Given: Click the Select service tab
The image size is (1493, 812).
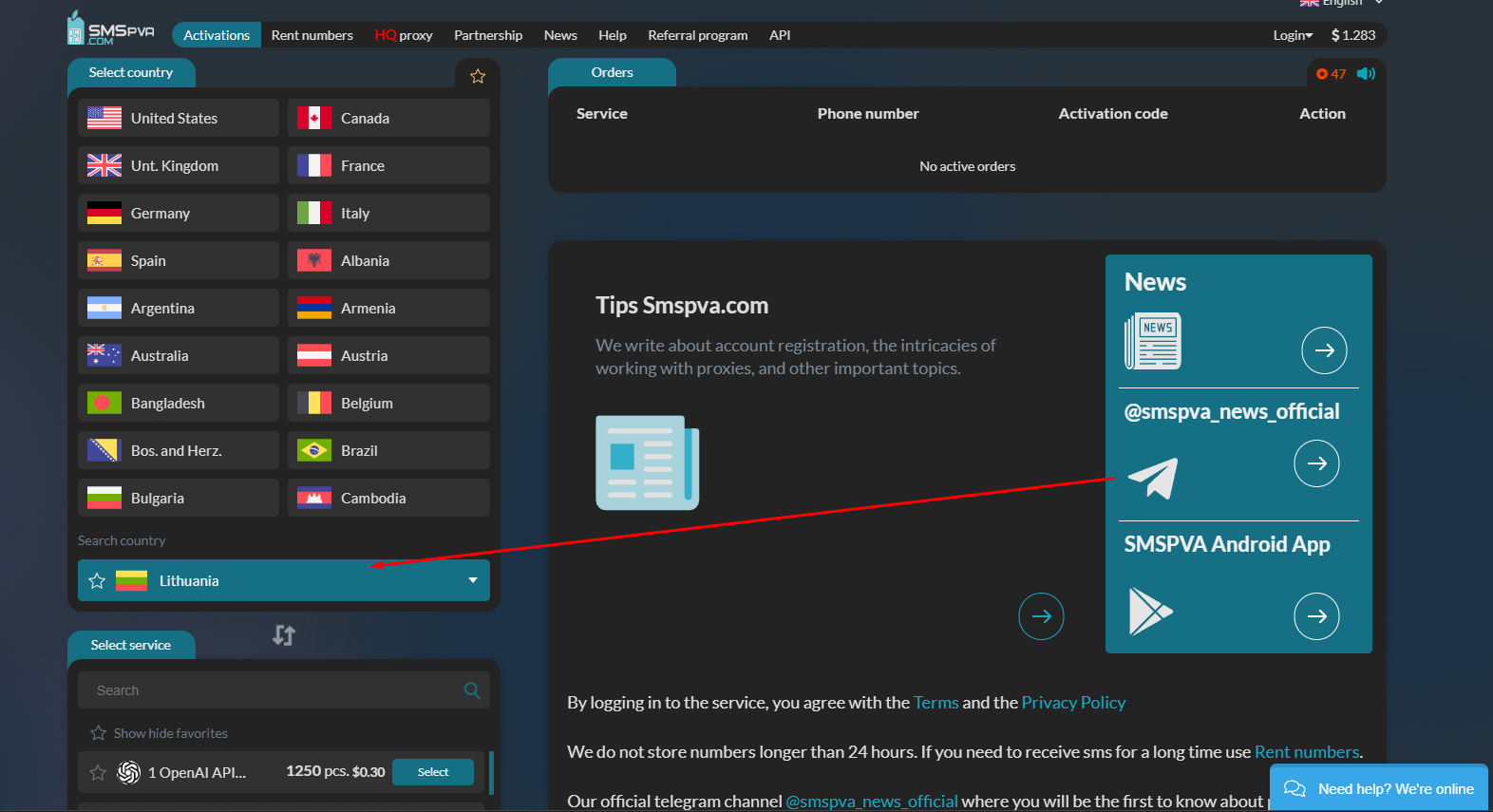Looking at the screenshot, I should [x=131, y=645].
